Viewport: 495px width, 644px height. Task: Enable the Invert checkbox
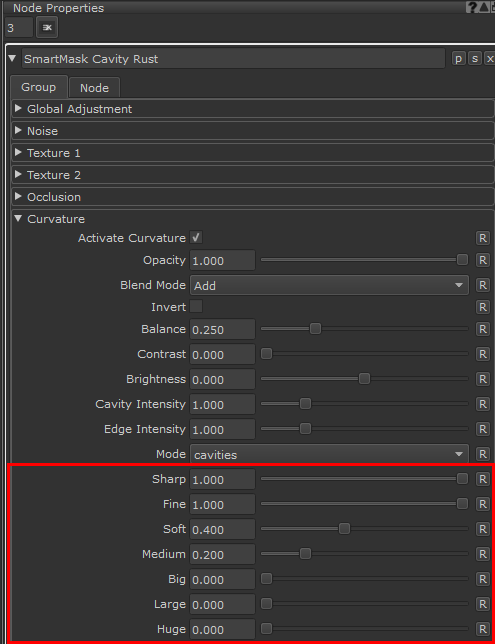(196, 306)
